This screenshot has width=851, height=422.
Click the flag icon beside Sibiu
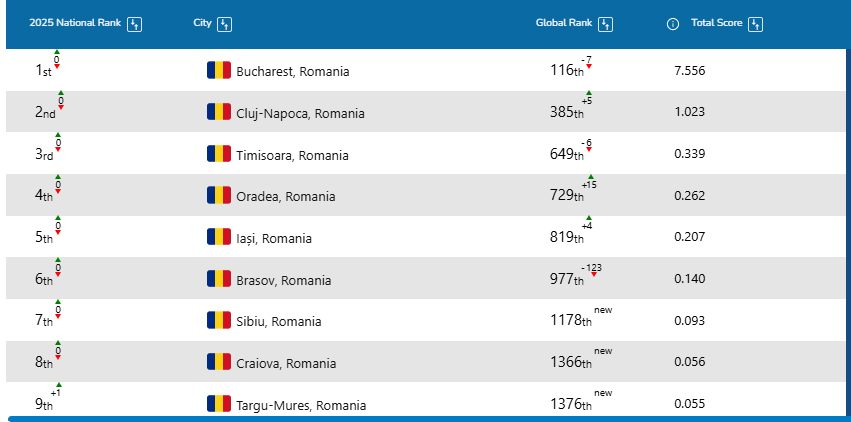(219, 321)
